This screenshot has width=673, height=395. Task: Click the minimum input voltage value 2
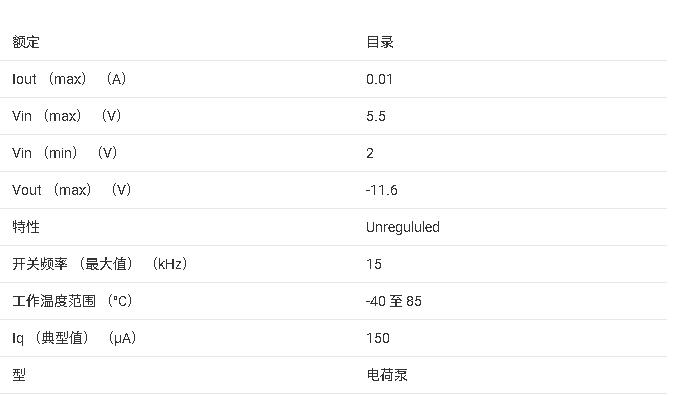(x=370, y=153)
